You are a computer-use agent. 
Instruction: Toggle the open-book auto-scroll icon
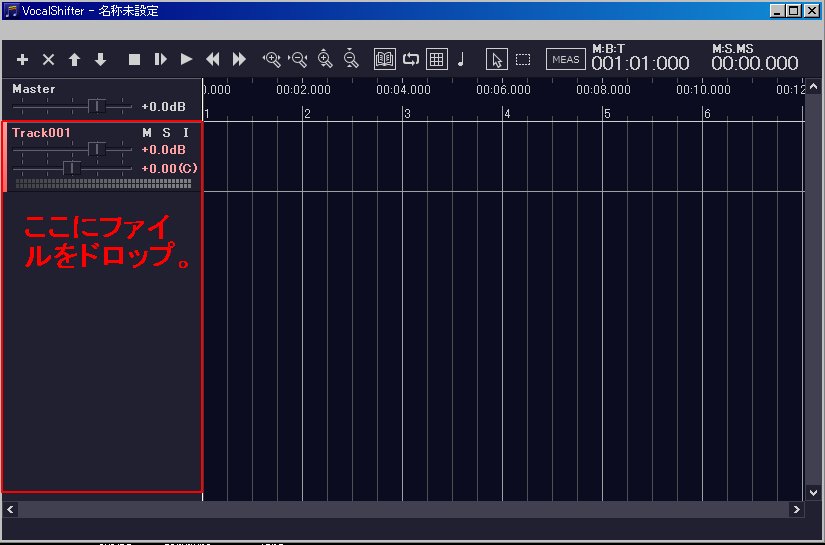(x=385, y=59)
